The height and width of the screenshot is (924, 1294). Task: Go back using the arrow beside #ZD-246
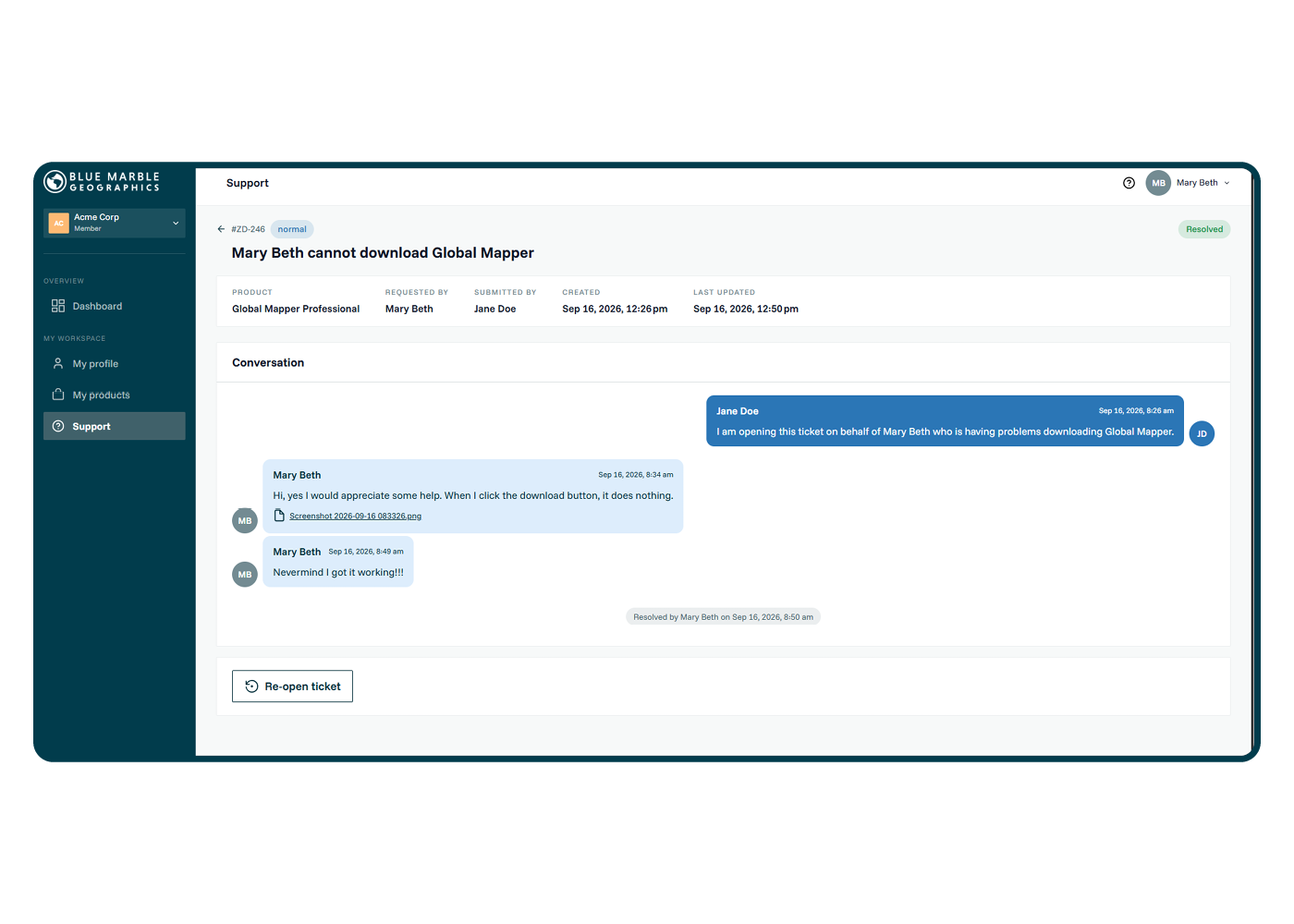pos(221,229)
